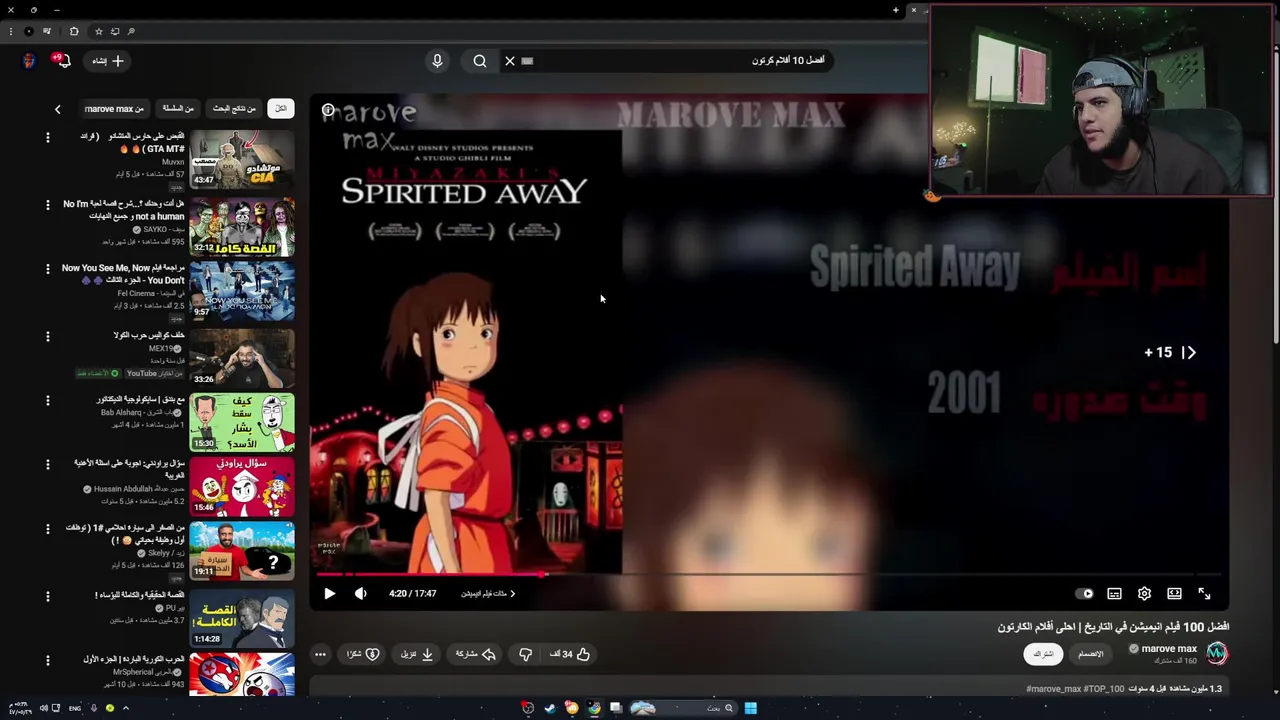This screenshot has height=720, width=1280.
Task: Switch to theater mode view
Action: pyautogui.click(x=1174, y=593)
